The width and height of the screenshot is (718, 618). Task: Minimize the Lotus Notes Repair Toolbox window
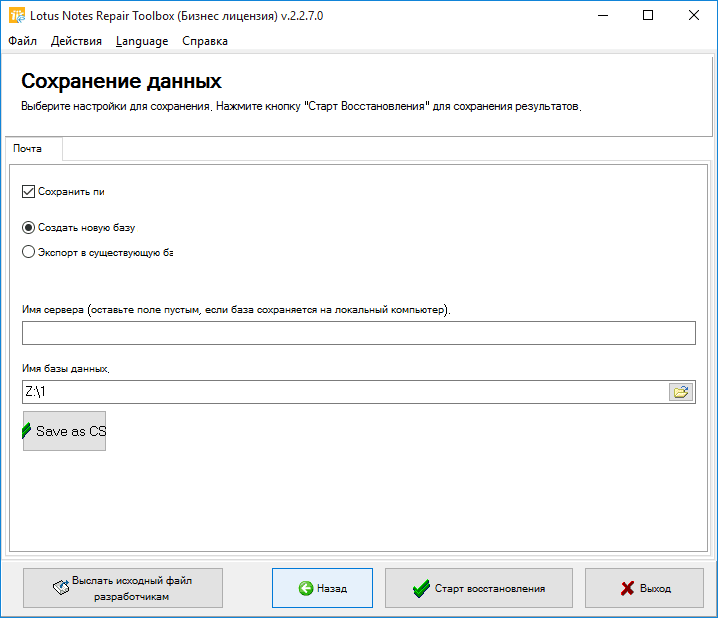(603, 16)
